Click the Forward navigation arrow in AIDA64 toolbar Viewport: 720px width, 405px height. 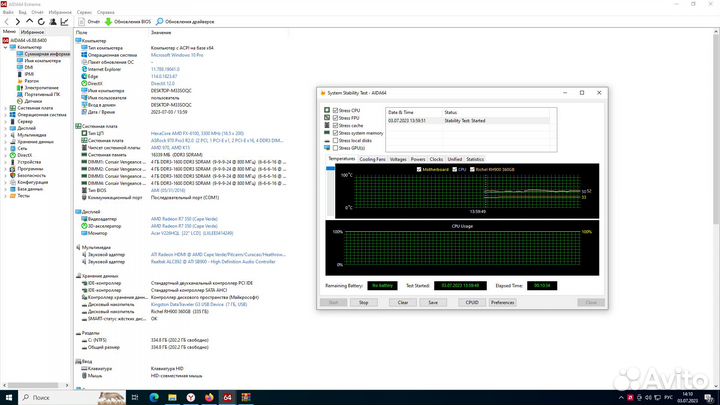click(x=17, y=22)
